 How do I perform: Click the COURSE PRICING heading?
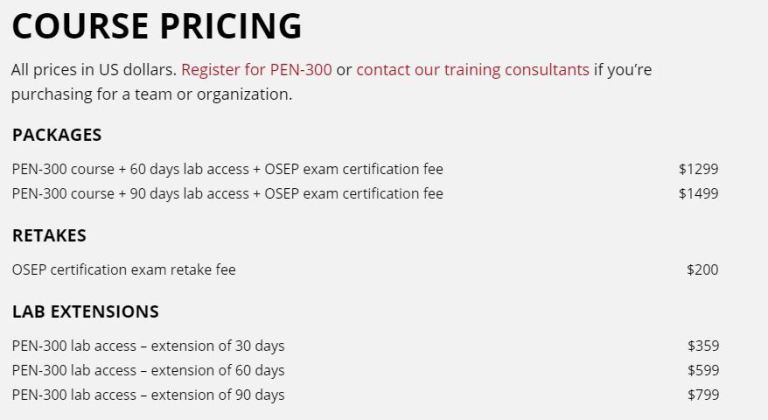[157, 25]
